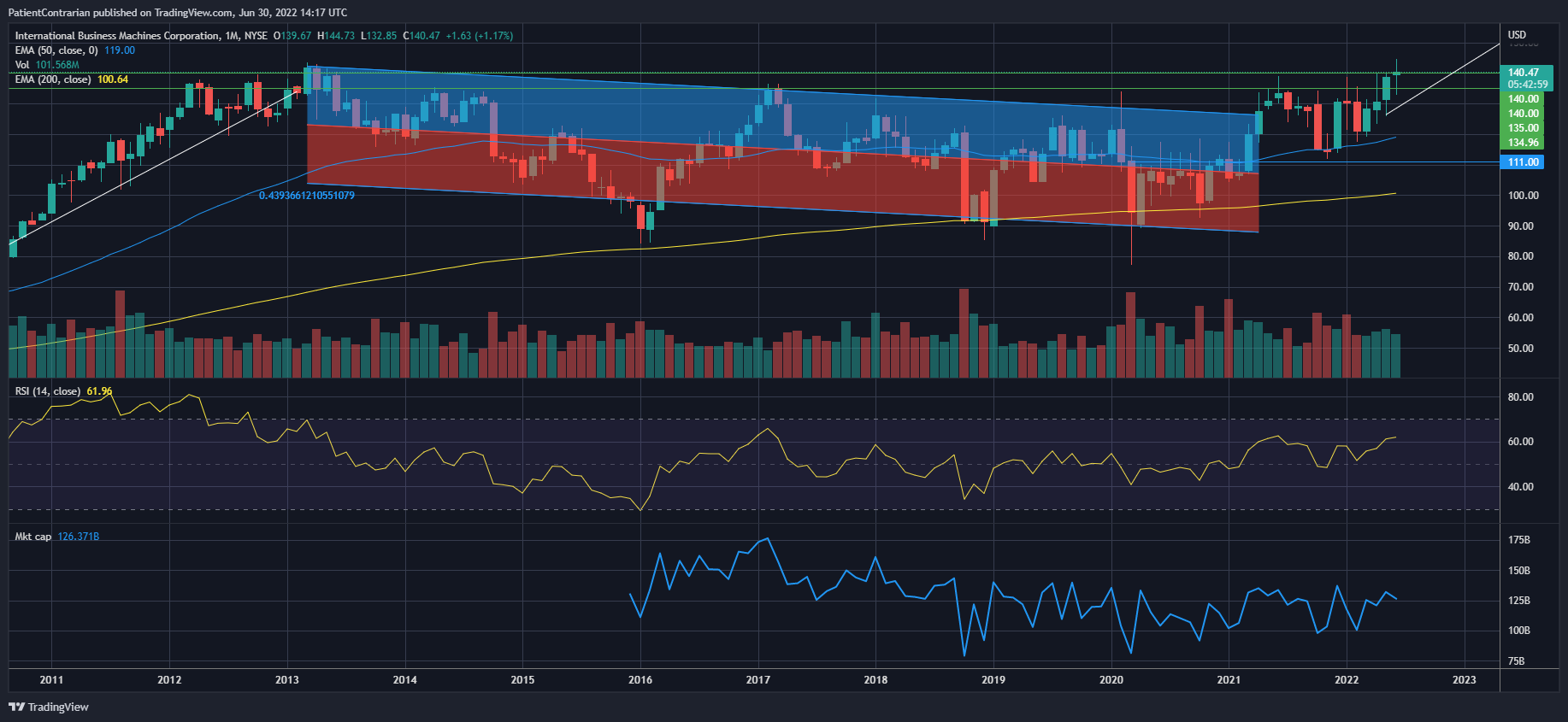The width and height of the screenshot is (1568, 722).
Task: Click the close price C140.47 in legend
Action: click(x=421, y=36)
